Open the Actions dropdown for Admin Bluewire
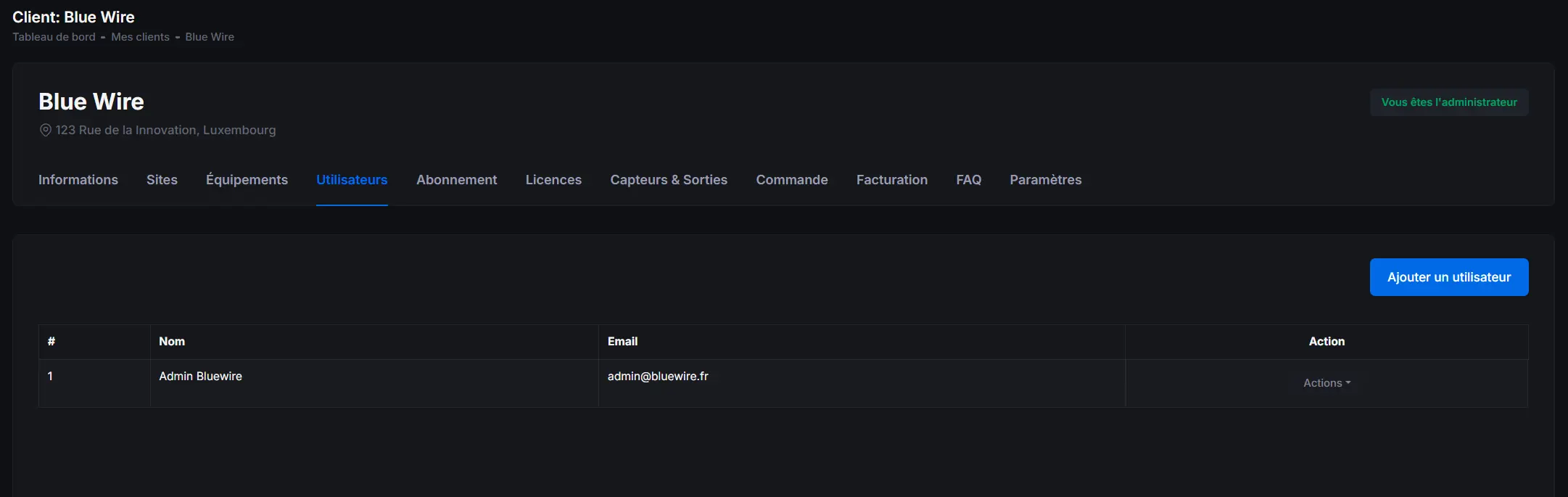The image size is (1568, 497). click(x=1326, y=383)
